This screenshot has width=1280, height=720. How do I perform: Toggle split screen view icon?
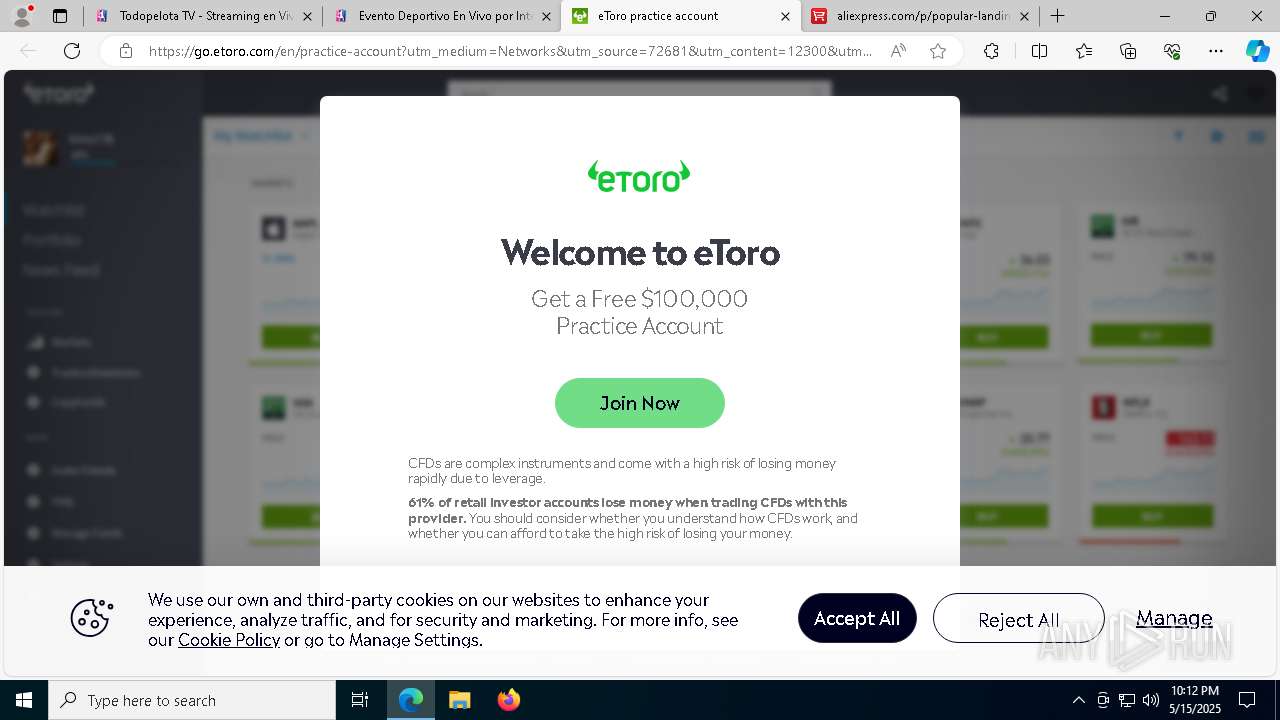pos(1039,51)
